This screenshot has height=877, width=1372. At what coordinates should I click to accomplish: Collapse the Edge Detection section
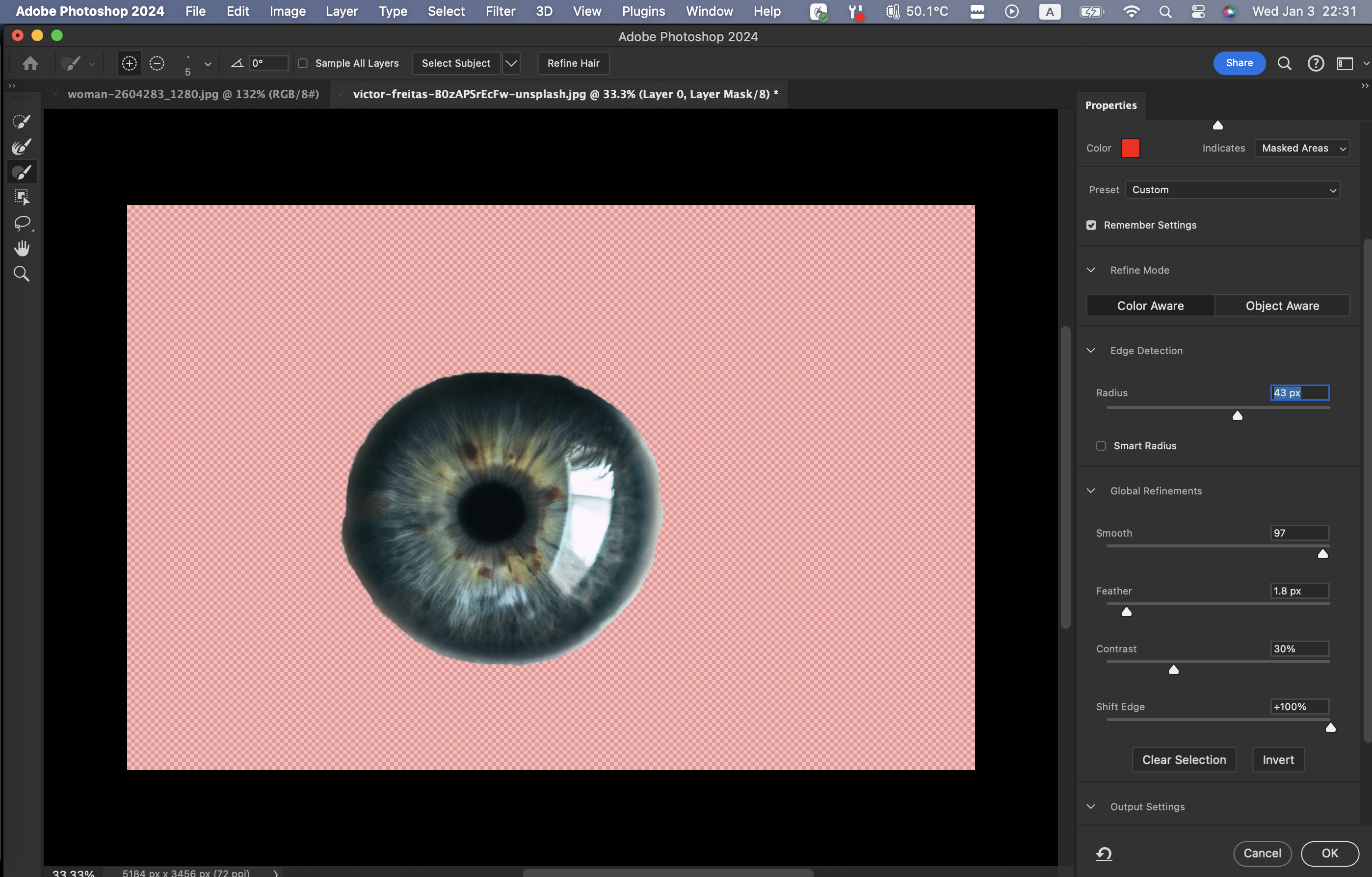point(1090,350)
